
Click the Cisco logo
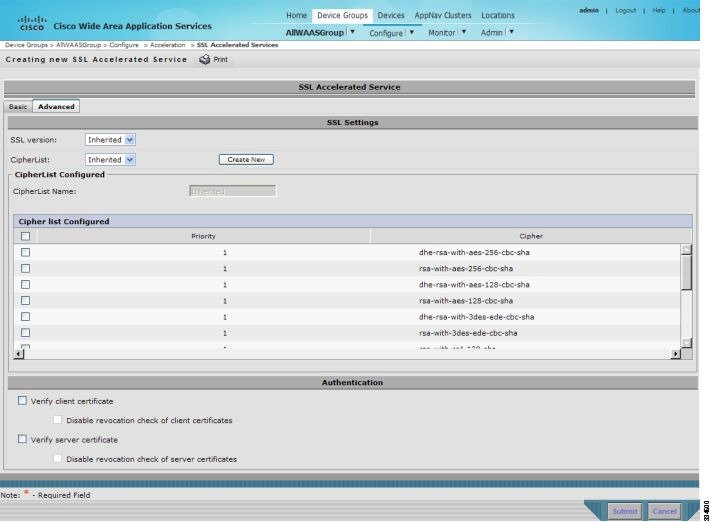pyautogui.click(x=32, y=23)
